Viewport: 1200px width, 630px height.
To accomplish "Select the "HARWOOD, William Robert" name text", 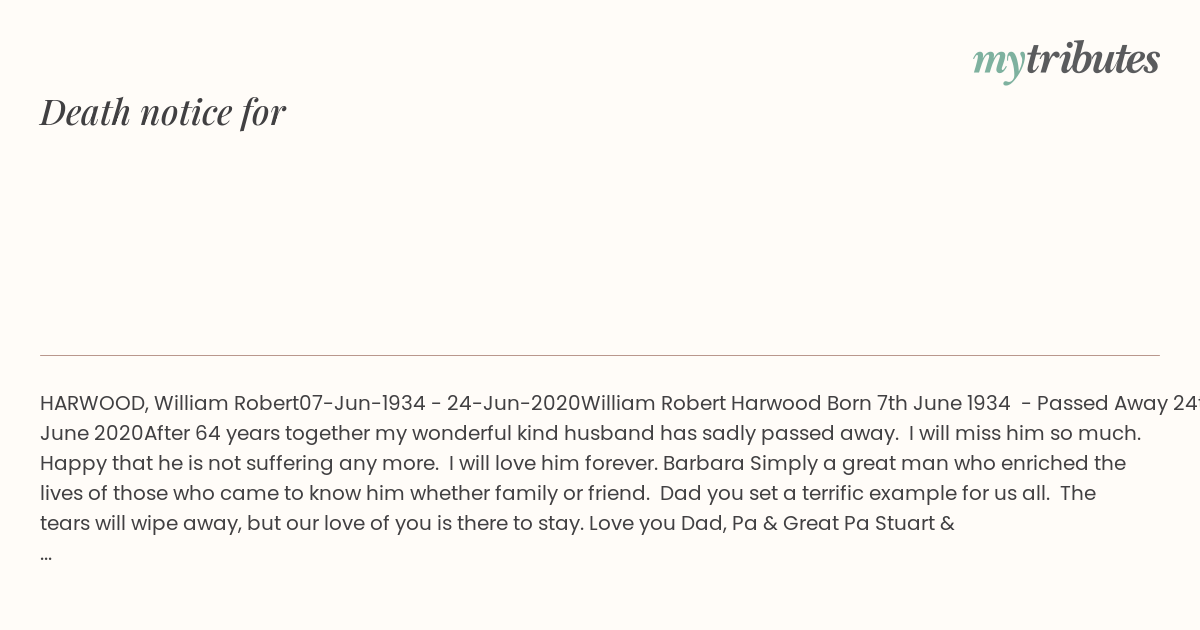I will pyautogui.click(x=169, y=404).
